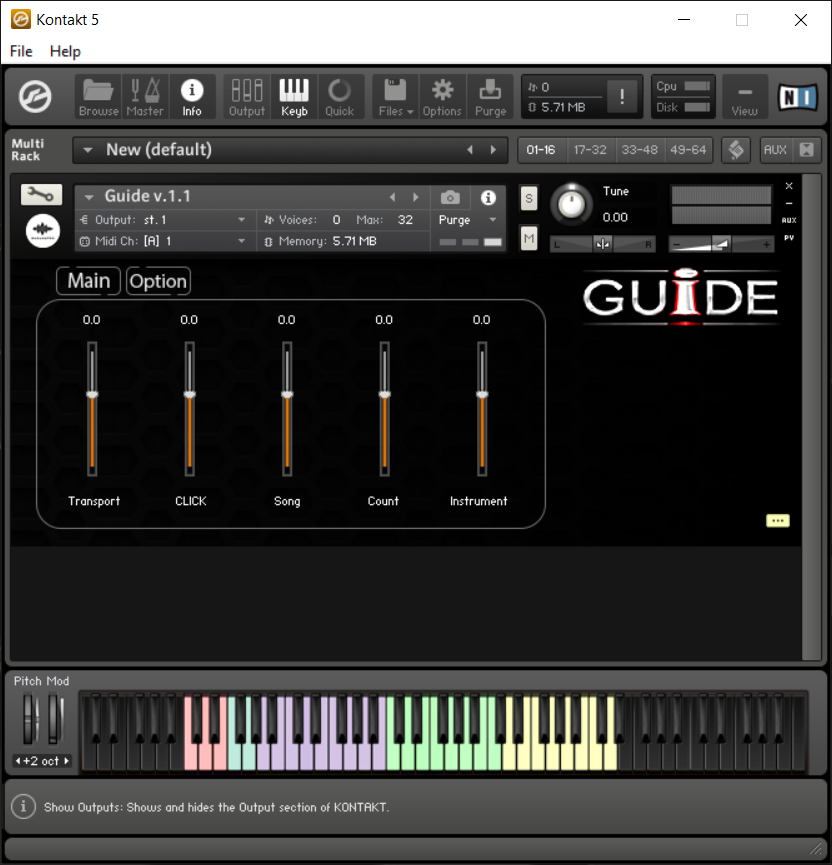Screen dimensions: 832x865
Task: Open instrument edit mode wrench icon
Action: coord(41,194)
